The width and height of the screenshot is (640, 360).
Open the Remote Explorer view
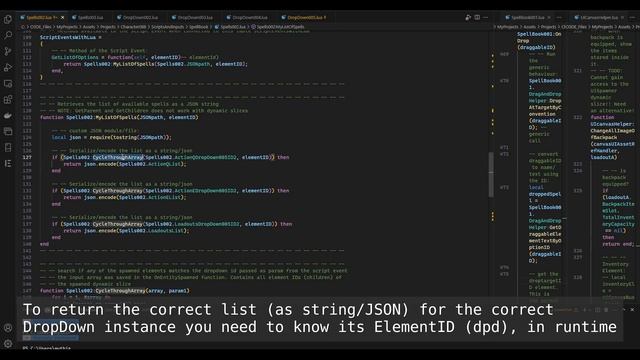tap(8, 84)
